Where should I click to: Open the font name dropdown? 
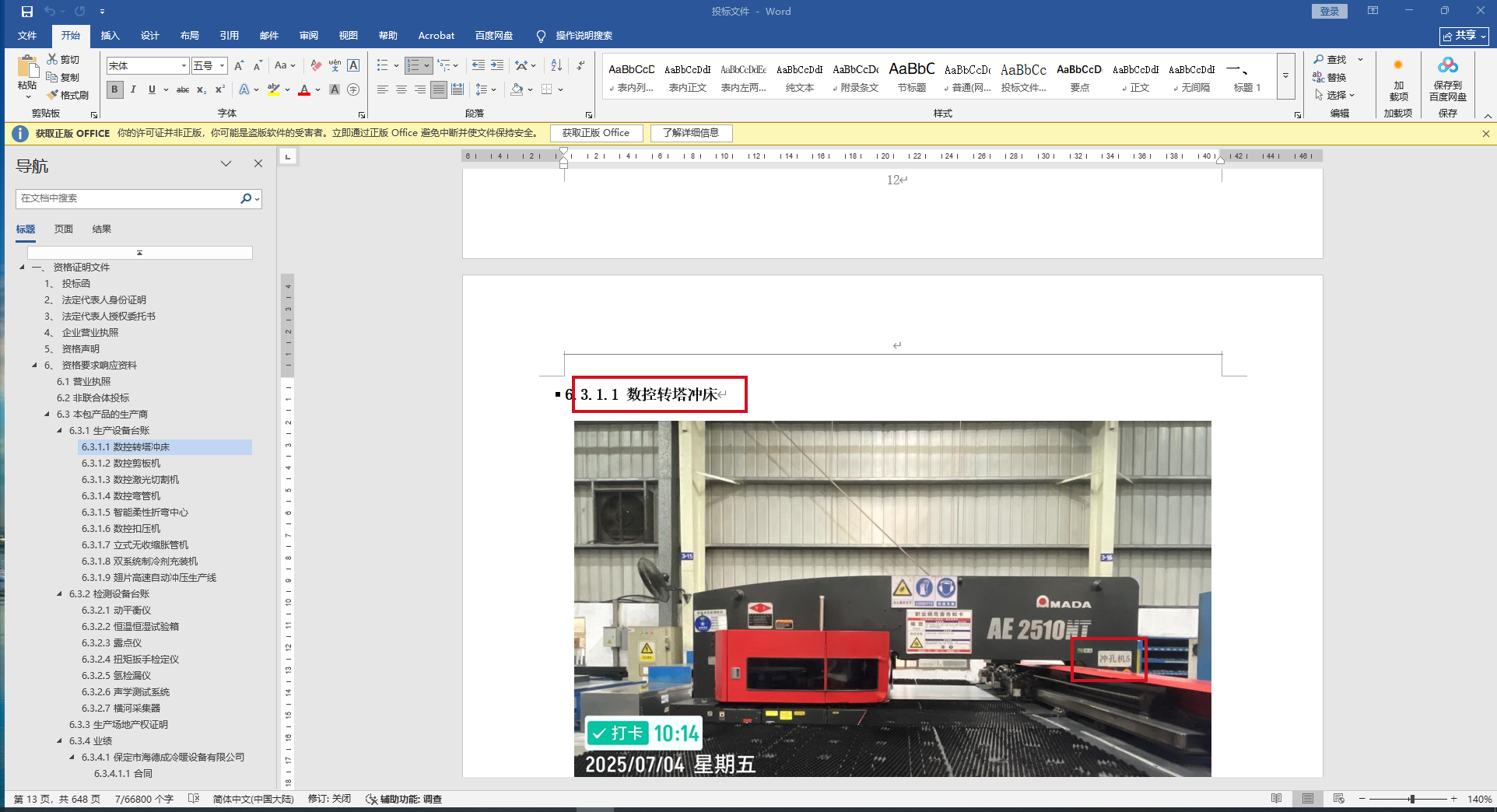(x=184, y=66)
